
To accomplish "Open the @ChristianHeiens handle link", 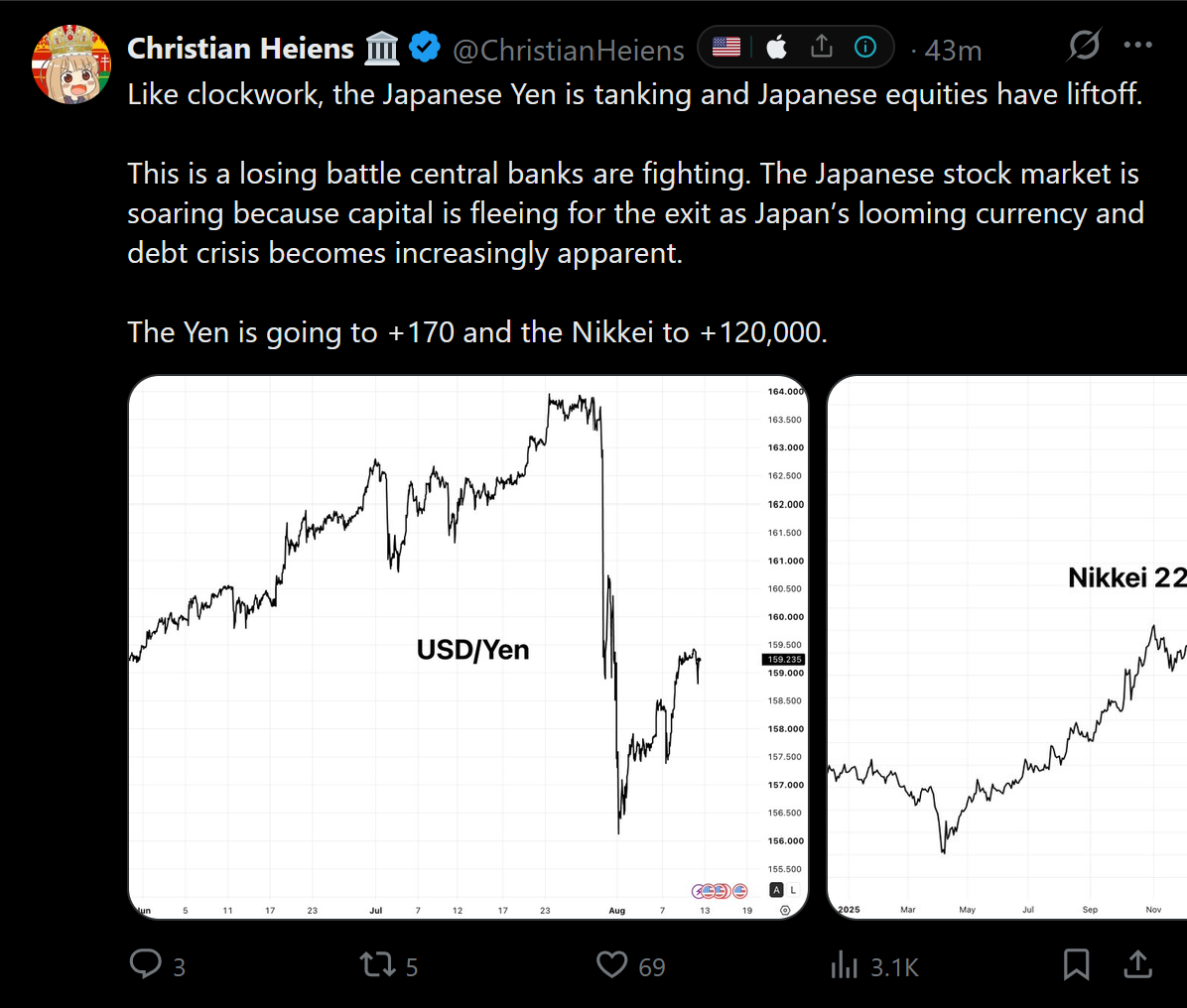I will [568, 50].
